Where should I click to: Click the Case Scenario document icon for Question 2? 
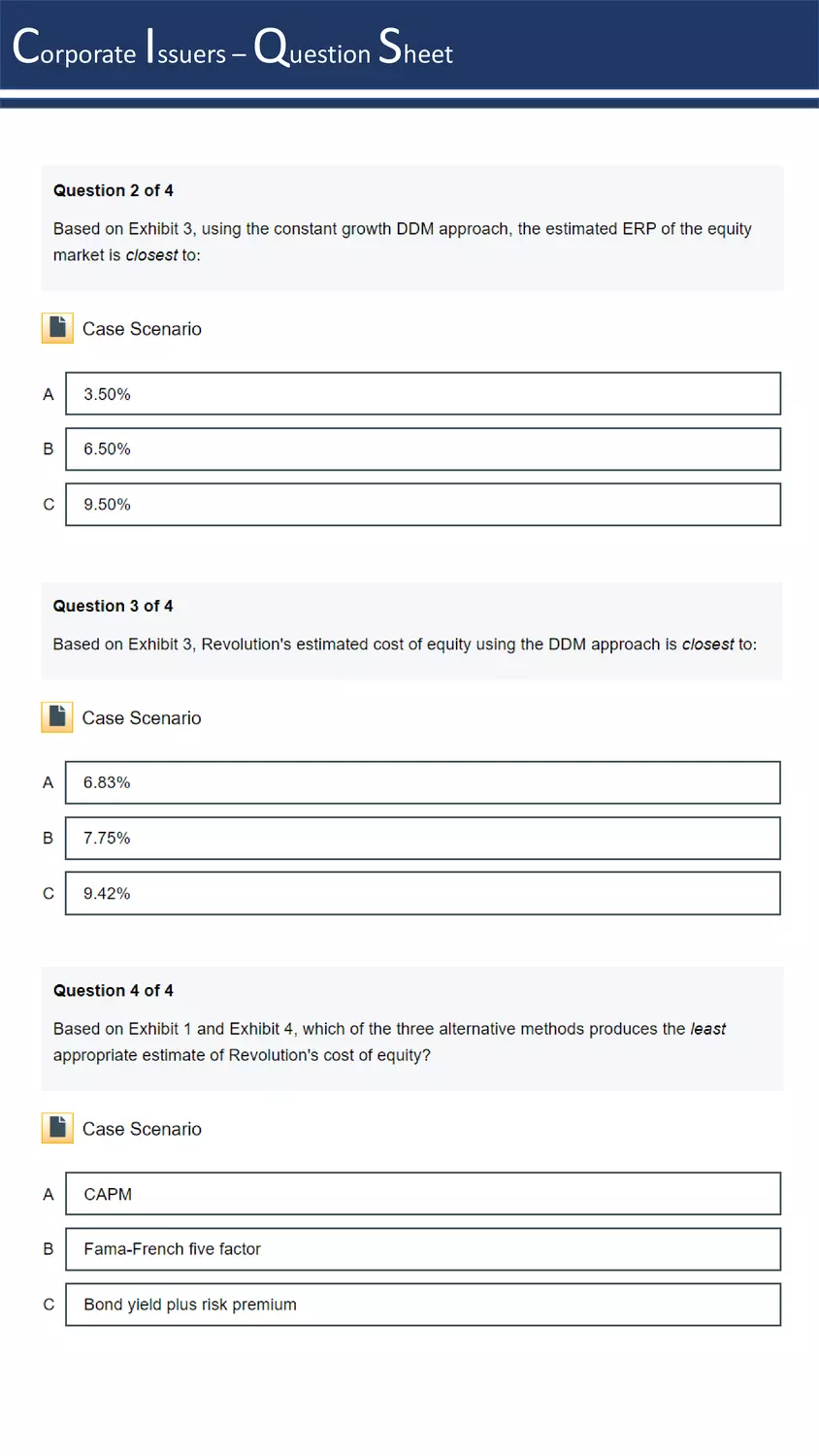(x=57, y=328)
